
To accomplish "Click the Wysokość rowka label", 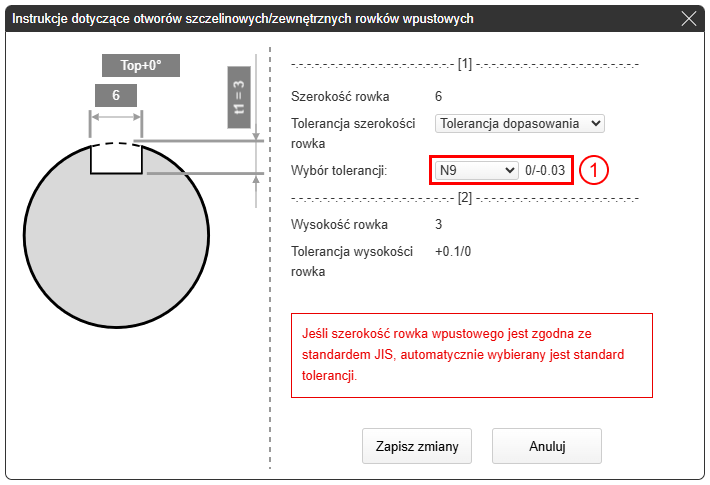I will (339, 225).
